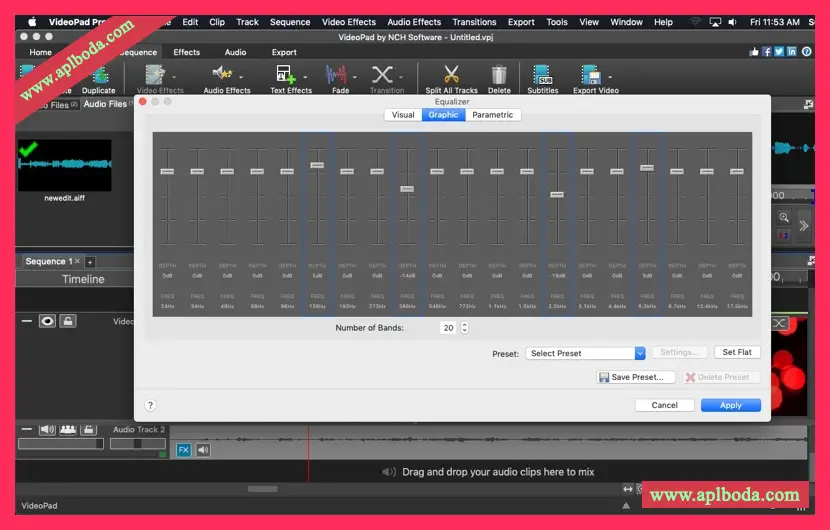Click the Audio Effects toolbar icon
The image size is (830, 530).
(x=223, y=75)
